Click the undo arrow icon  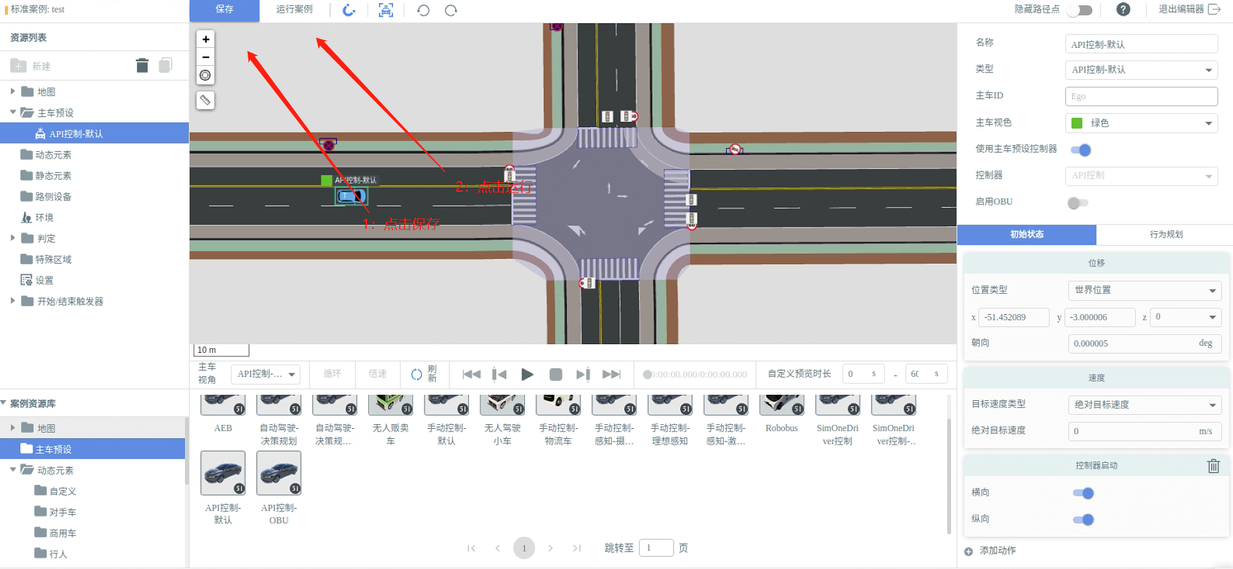coord(423,10)
